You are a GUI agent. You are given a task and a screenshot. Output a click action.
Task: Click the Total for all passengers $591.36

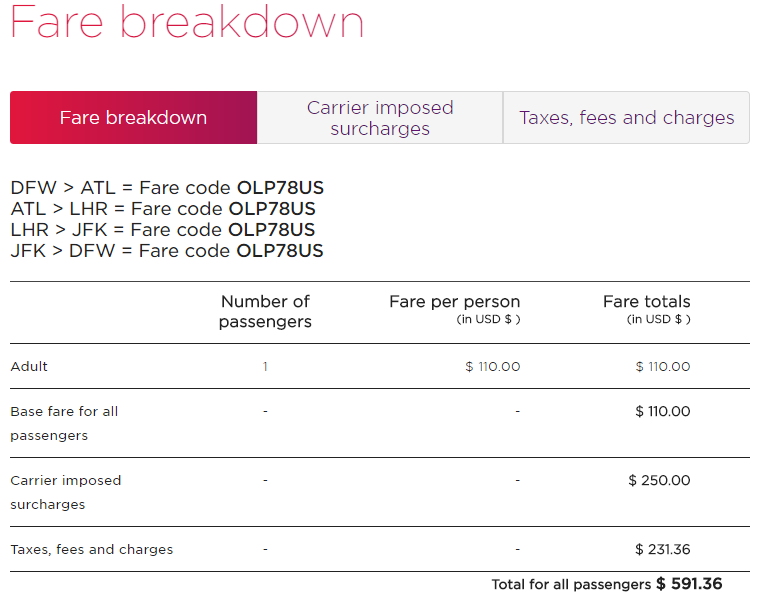click(x=607, y=584)
